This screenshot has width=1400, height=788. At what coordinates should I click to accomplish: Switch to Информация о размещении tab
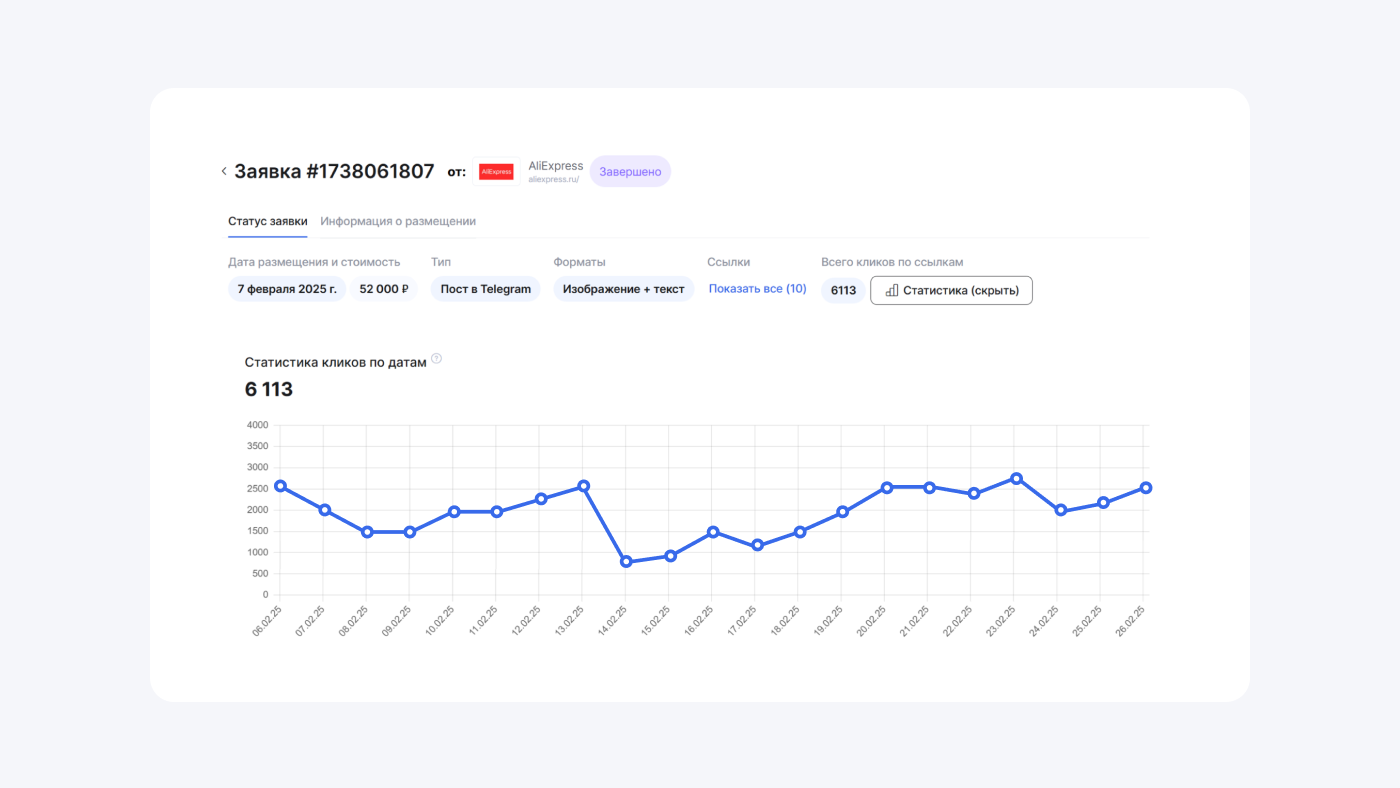[398, 221]
